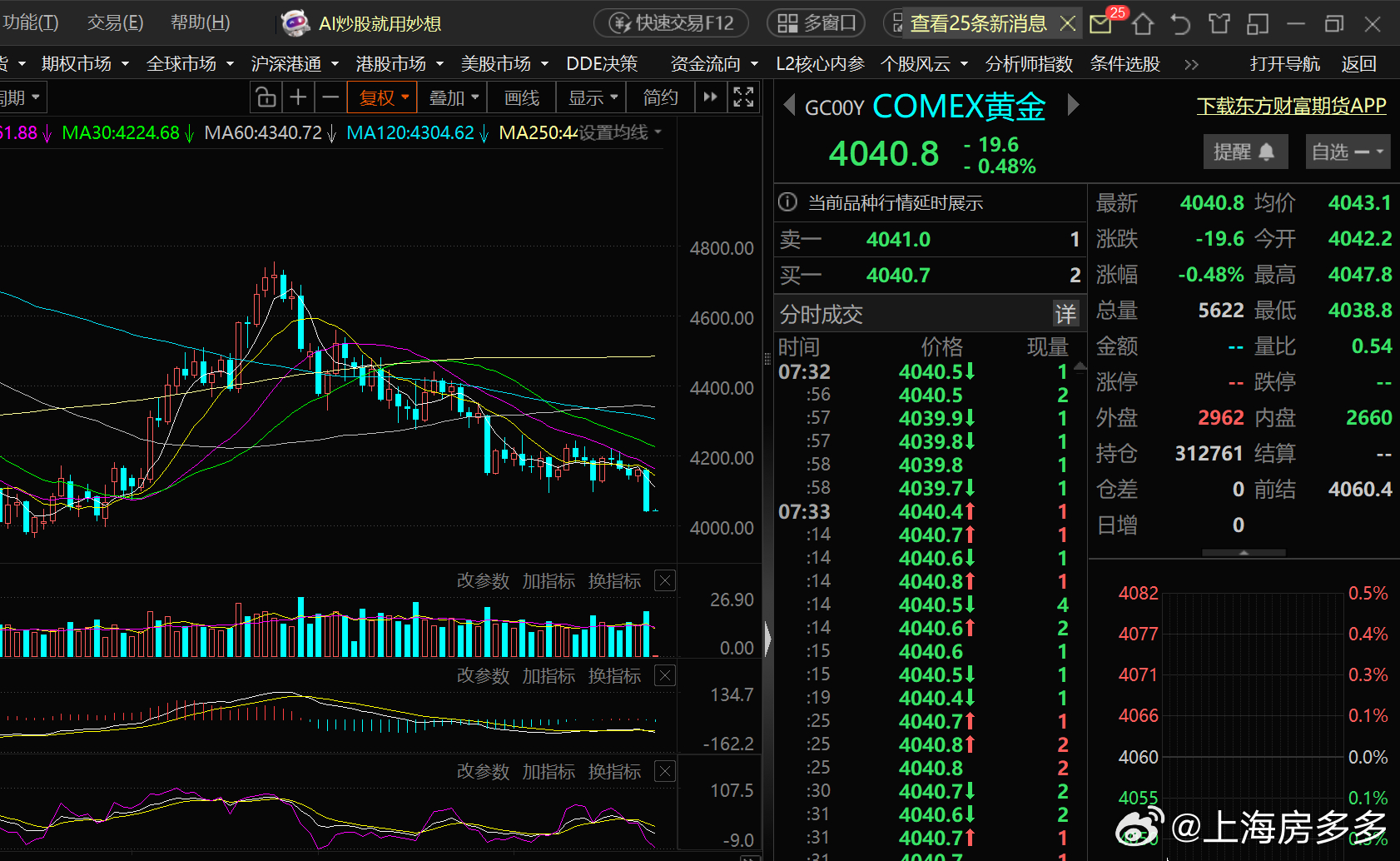
Task: Open the 分析师指数 tab
Action: click(1029, 63)
